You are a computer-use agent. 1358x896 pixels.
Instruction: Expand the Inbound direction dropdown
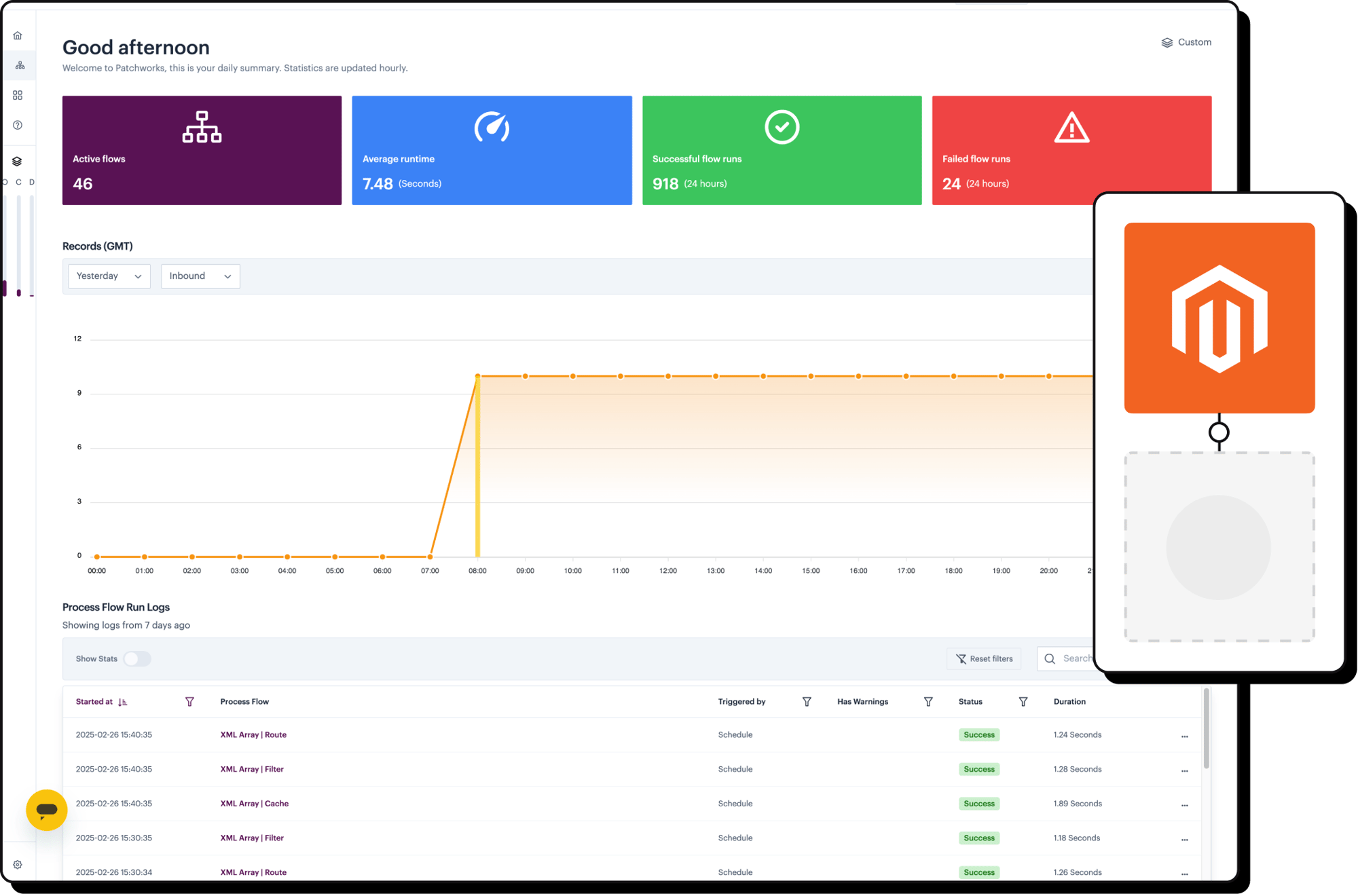point(200,276)
